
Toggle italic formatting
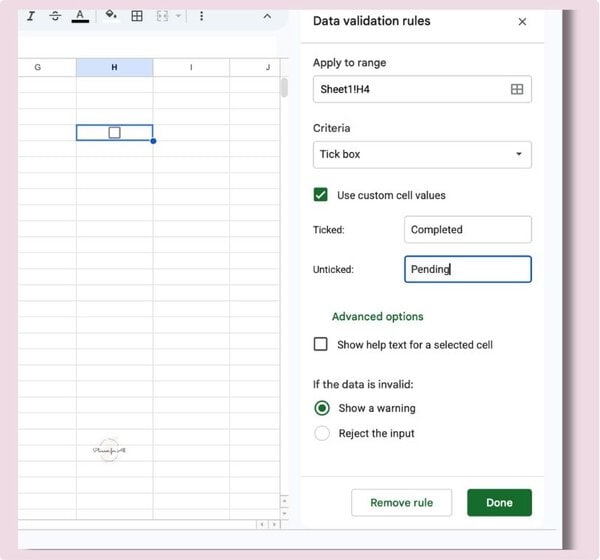[x=31, y=16]
